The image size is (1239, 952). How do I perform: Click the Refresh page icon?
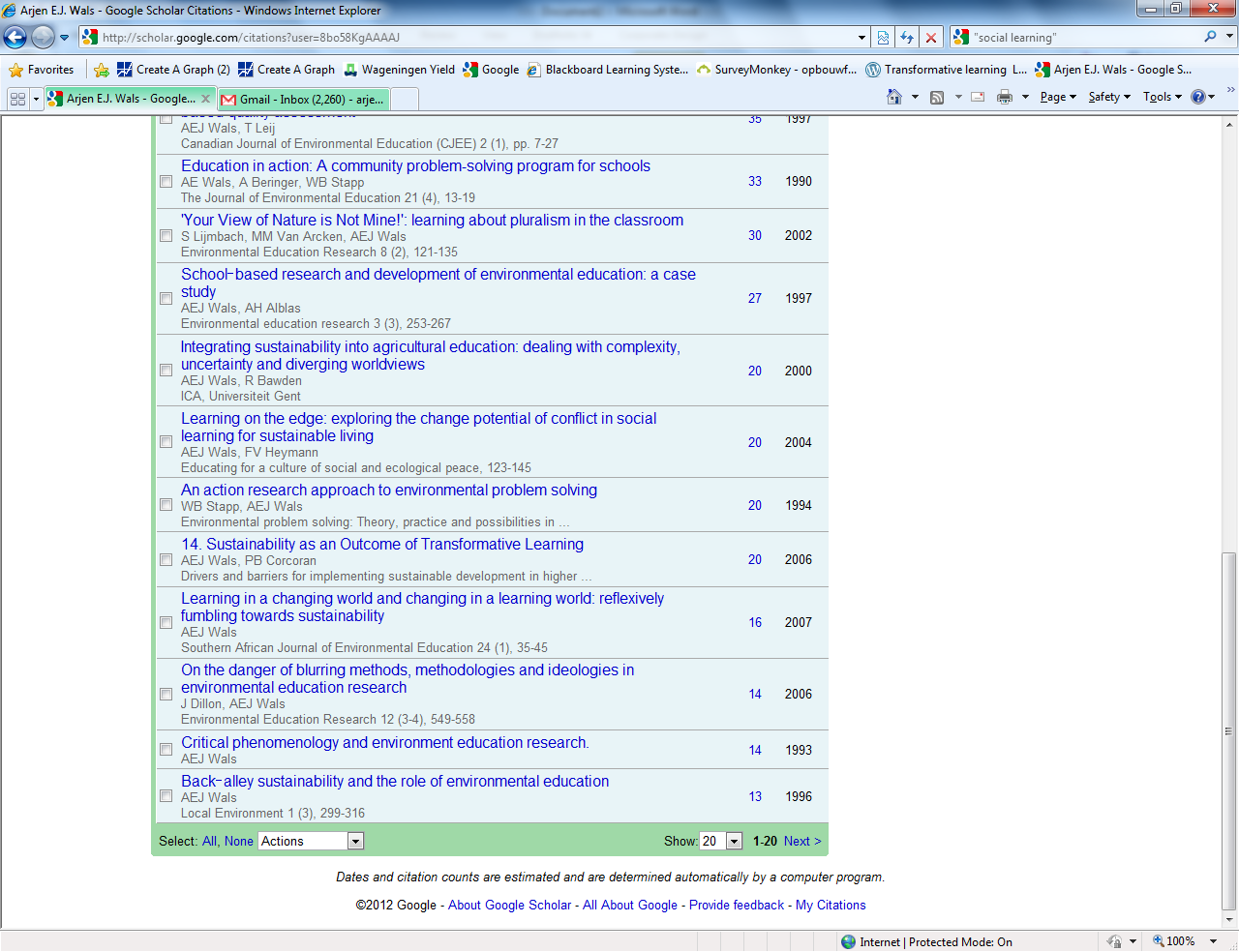pos(907,38)
